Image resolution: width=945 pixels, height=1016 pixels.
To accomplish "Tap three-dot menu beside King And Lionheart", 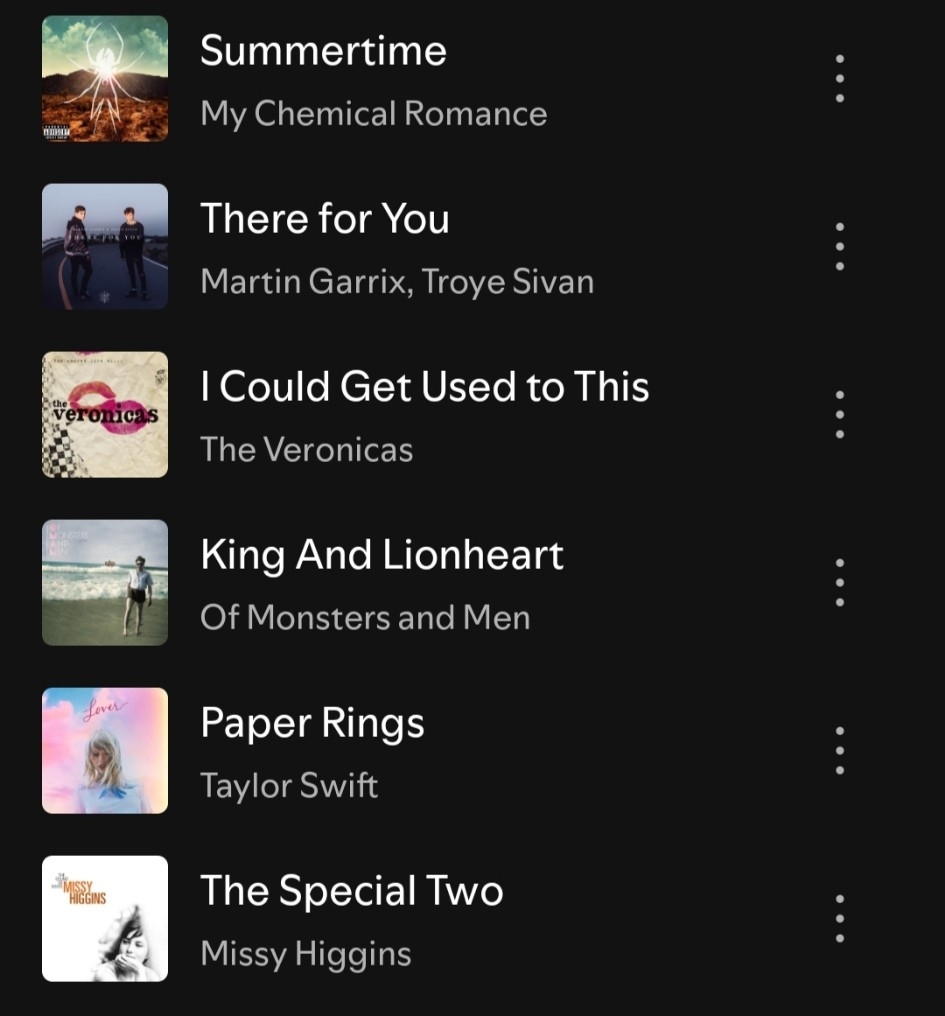I will click(x=839, y=583).
